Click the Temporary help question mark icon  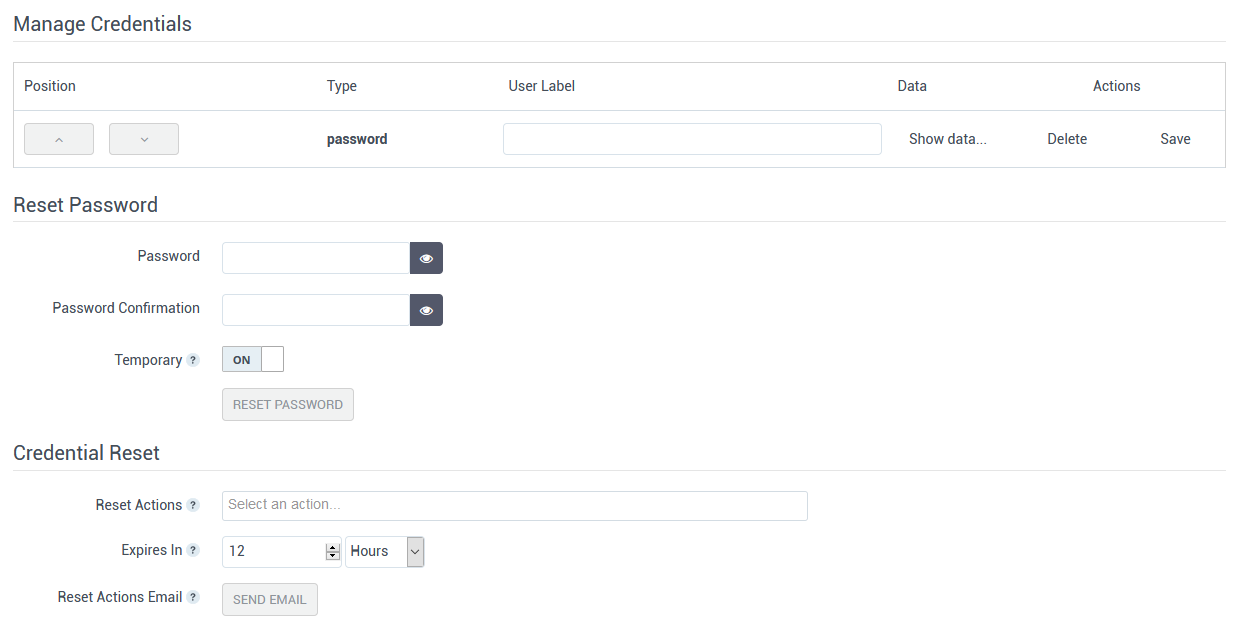193,360
